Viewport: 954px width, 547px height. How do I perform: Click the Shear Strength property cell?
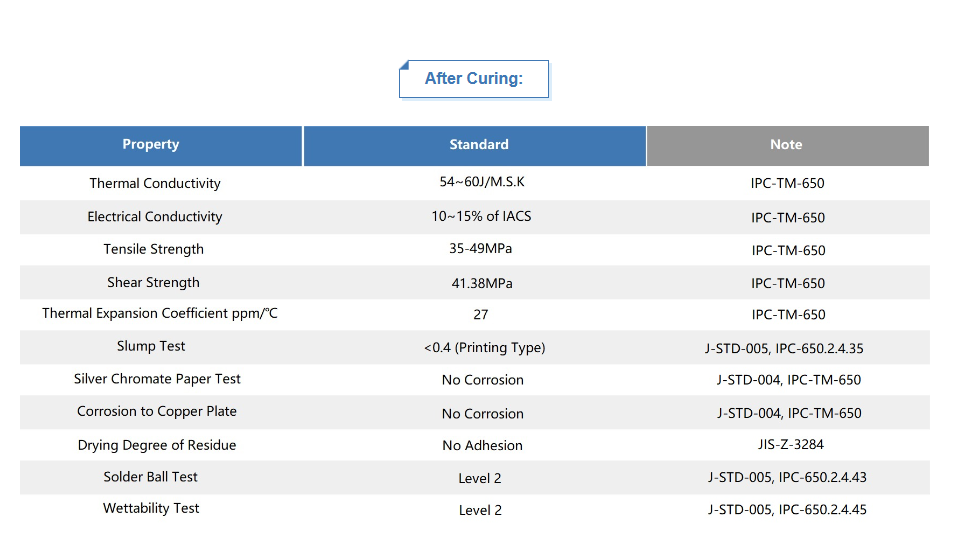coord(154,283)
